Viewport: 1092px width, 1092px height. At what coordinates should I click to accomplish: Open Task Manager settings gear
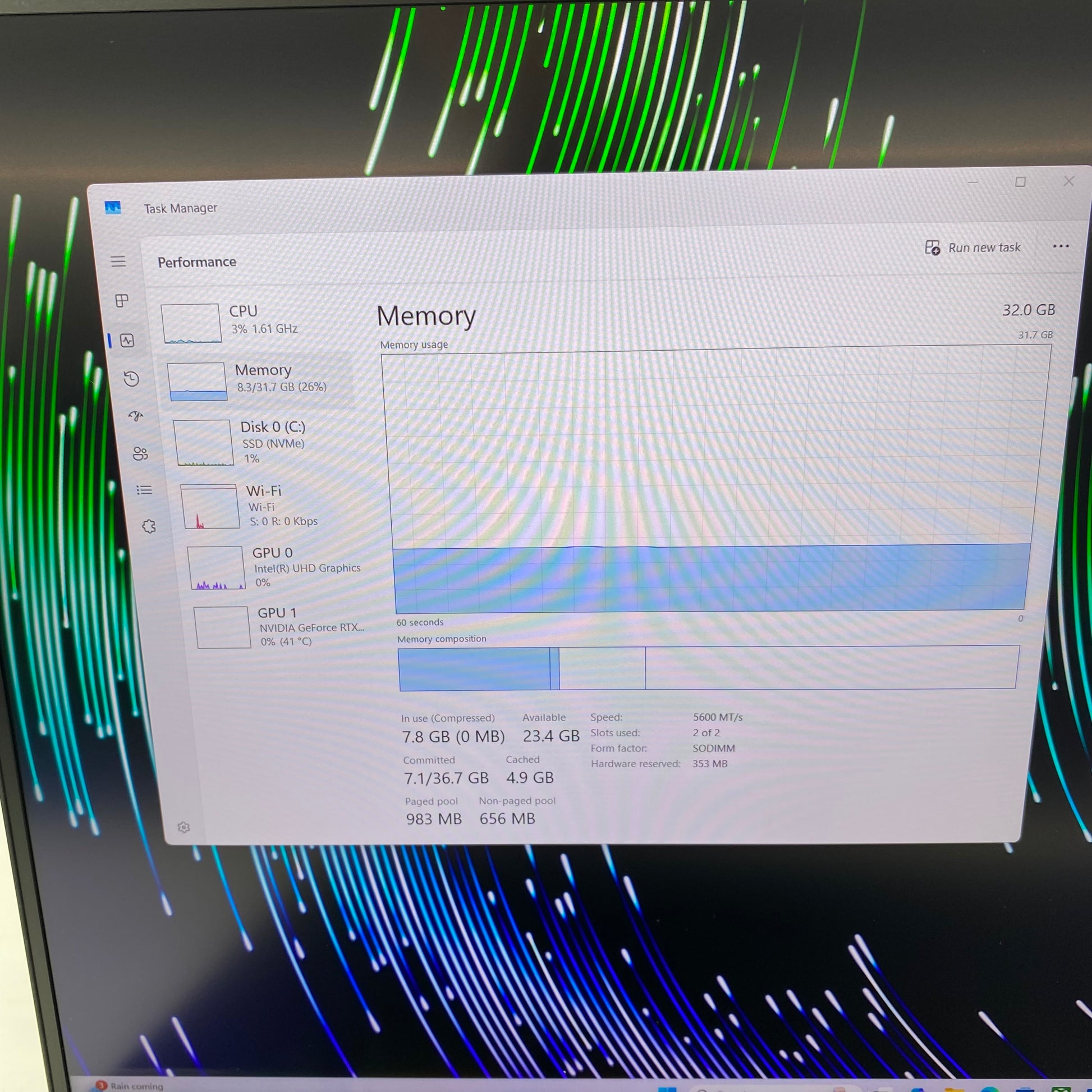183,828
